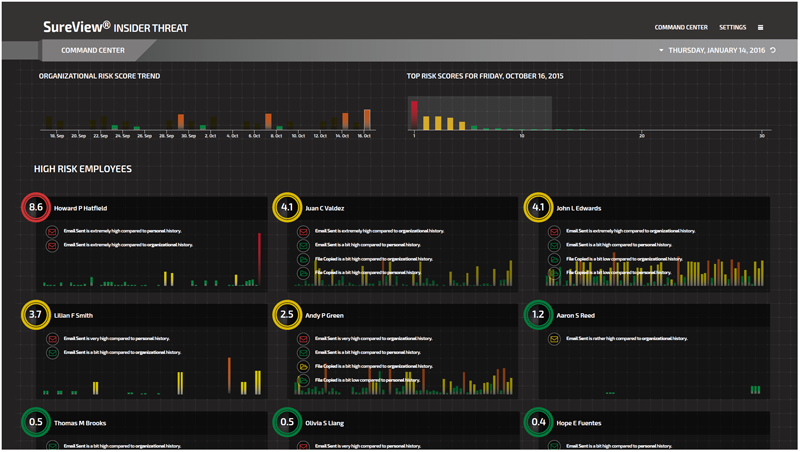Open SETTINGS in the top navigation

pos(733,28)
